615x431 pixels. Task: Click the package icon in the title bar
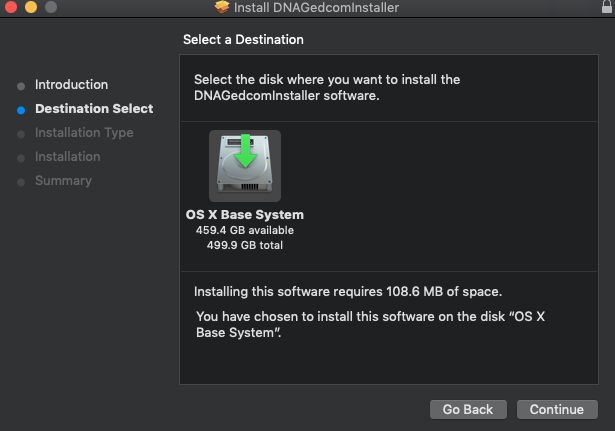tap(222, 8)
